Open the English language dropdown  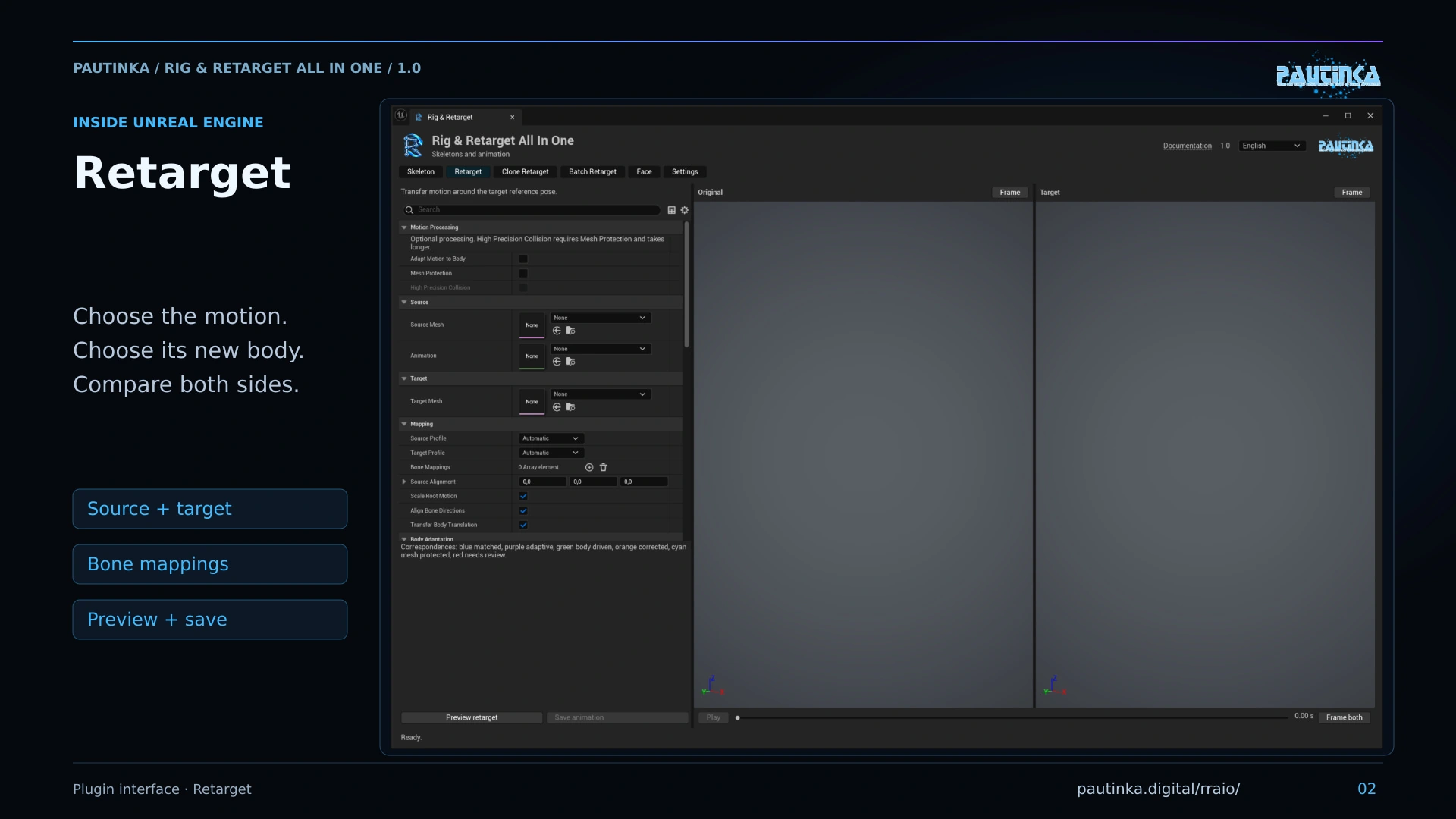[x=1272, y=146]
